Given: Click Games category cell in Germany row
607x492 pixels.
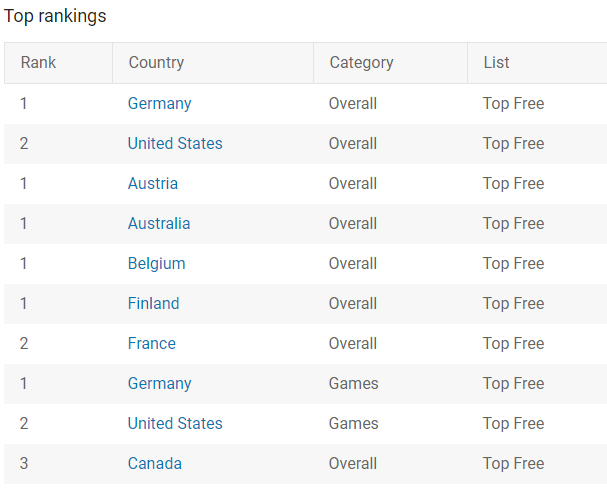Looking at the screenshot, I should point(353,384).
